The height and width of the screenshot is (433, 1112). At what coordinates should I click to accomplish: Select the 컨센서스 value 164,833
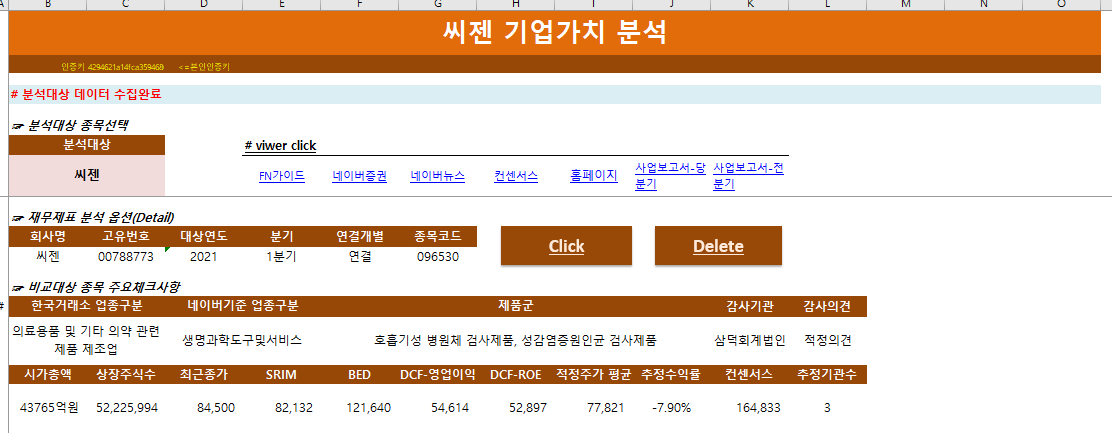pyautogui.click(x=750, y=407)
